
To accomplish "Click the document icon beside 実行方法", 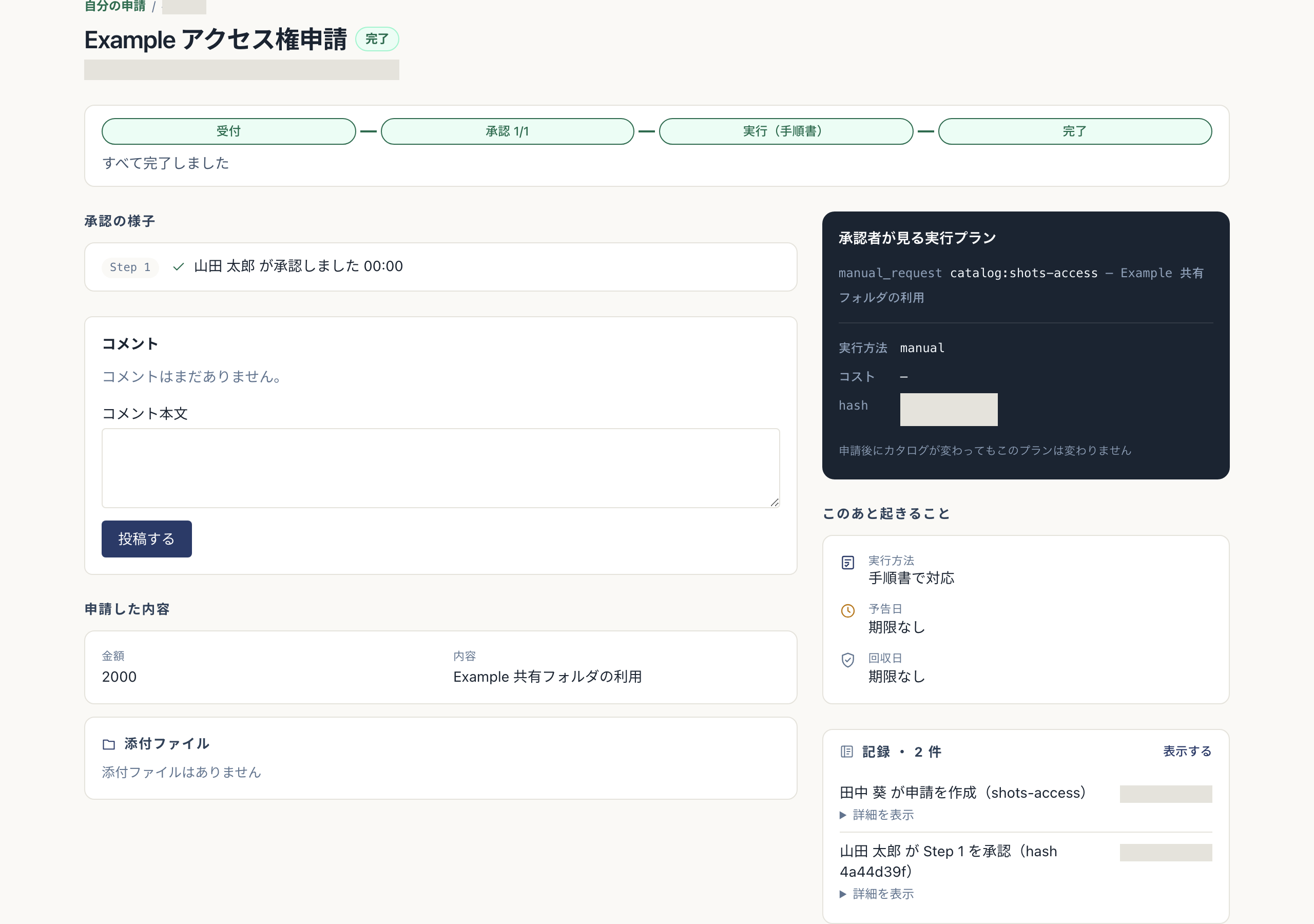I will [847, 563].
